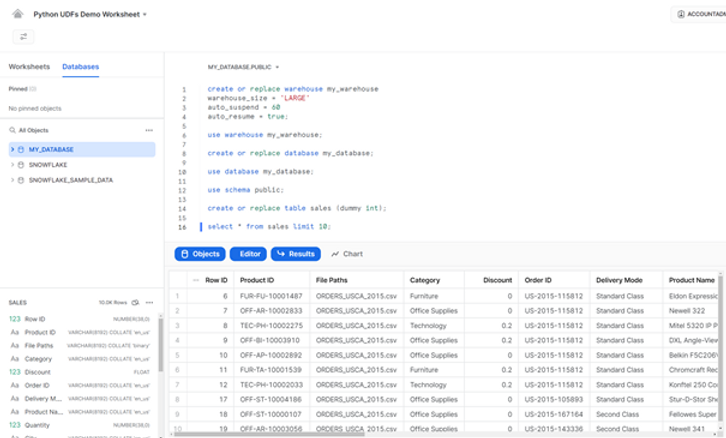
Task: Click the SALES table preview icon
Action: (136, 302)
